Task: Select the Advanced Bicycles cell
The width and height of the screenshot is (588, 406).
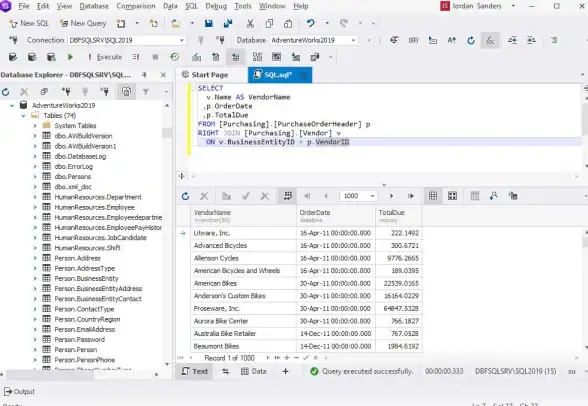Action: (x=243, y=246)
